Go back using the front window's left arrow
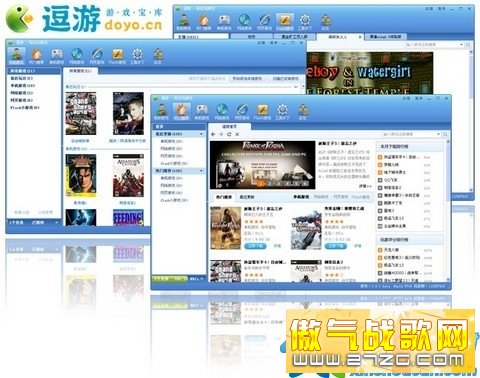Viewport: 480px width, 378px height. click(x=213, y=134)
